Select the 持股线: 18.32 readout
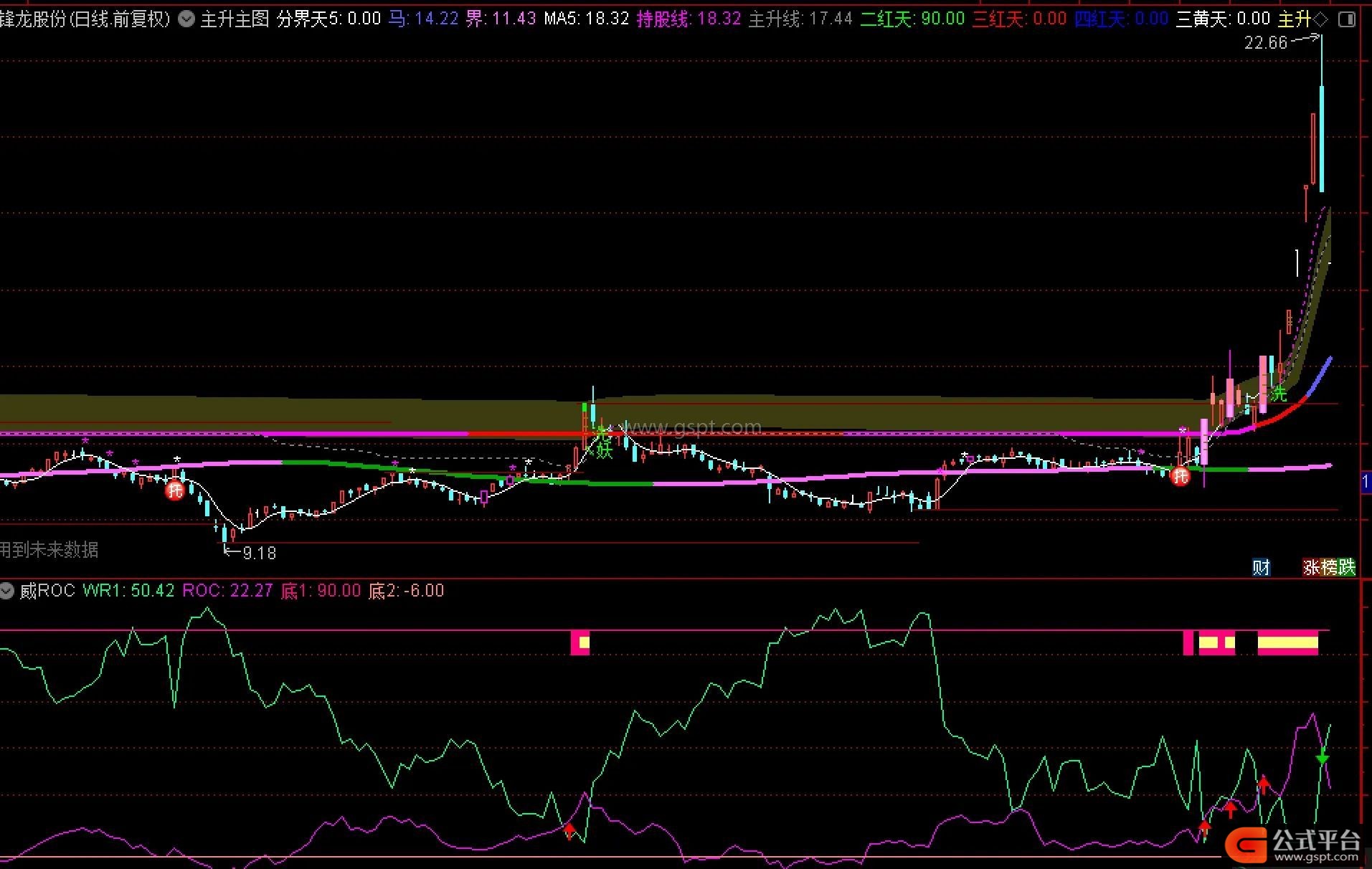 [x=689, y=19]
